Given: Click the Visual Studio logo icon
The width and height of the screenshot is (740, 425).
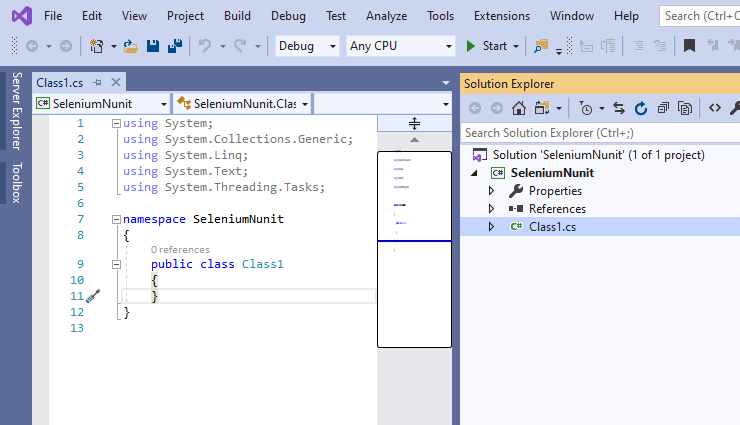Looking at the screenshot, I should [22, 16].
